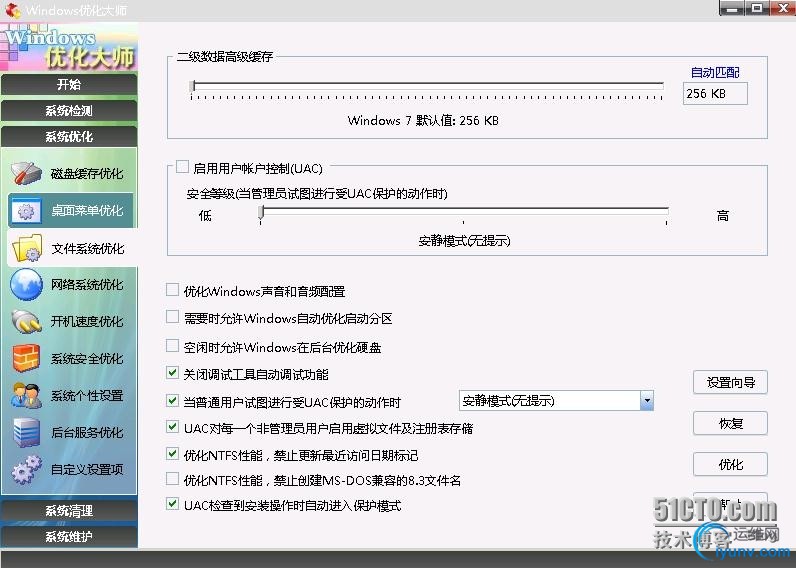Open the 系统维护 section
The height and width of the screenshot is (568, 796).
click(x=69, y=537)
